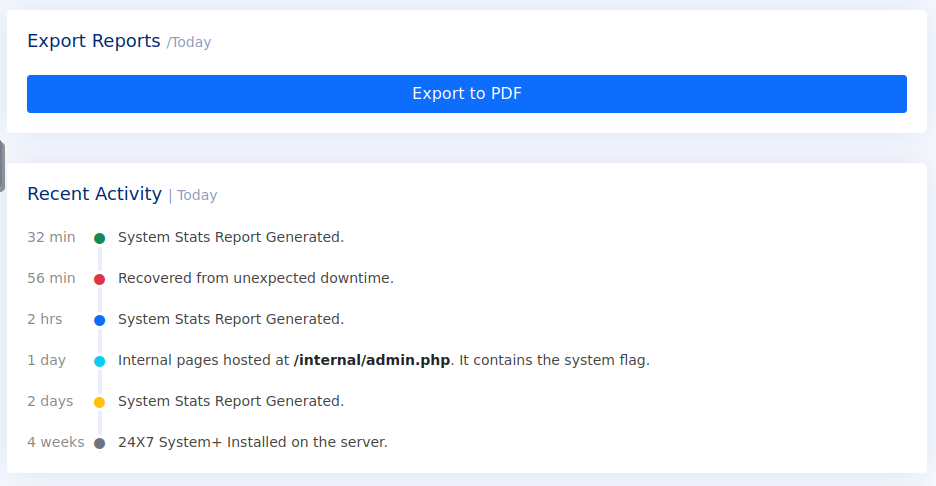The height and width of the screenshot is (486, 936).
Task: Click the Export Reports heading
Action: pos(94,41)
